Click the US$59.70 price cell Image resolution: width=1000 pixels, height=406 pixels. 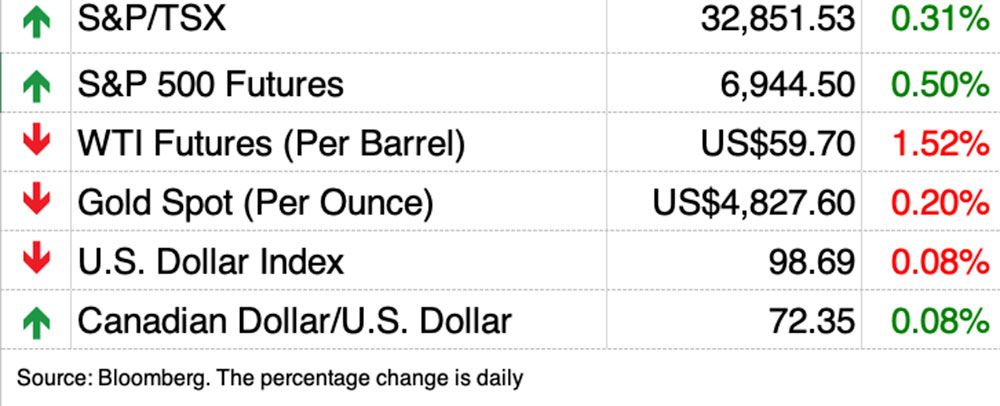777,144
